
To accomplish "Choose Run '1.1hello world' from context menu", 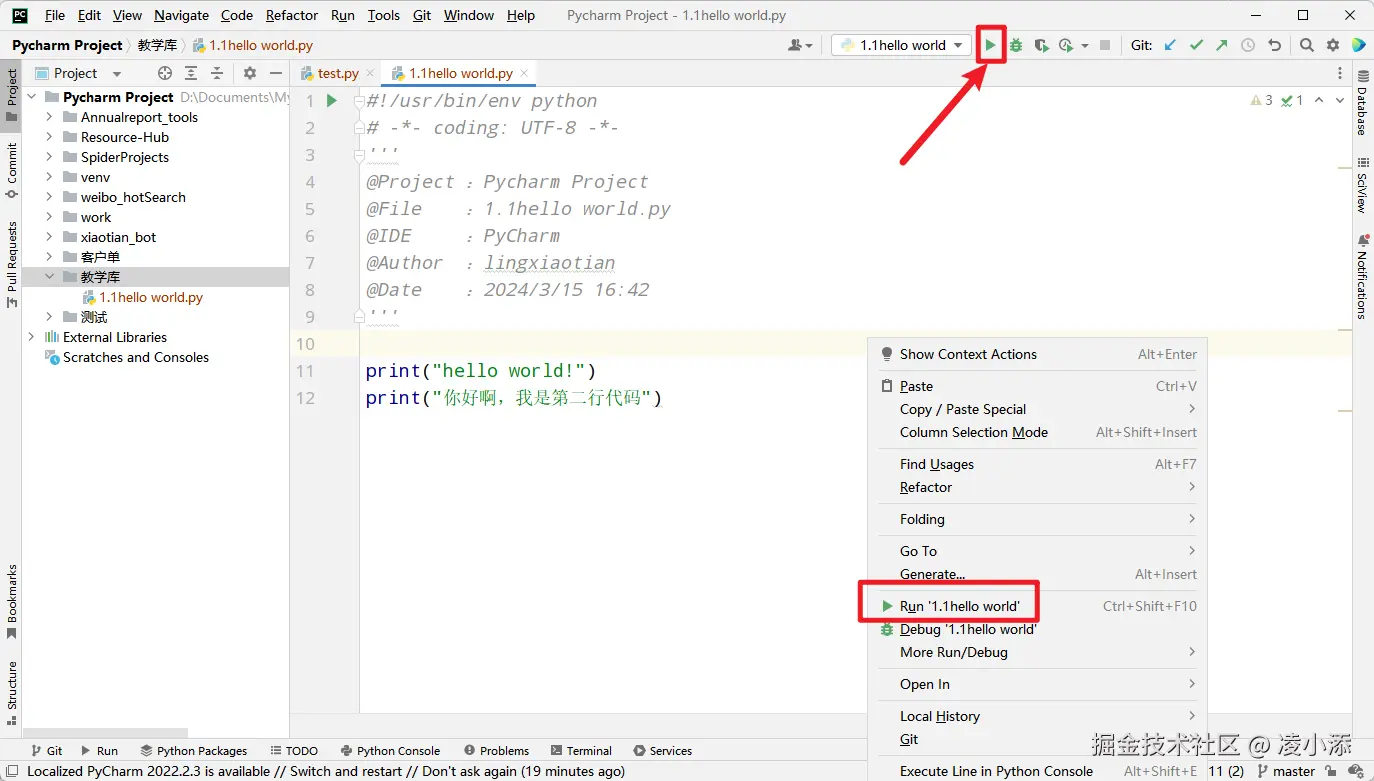I will [x=1037, y=606].
